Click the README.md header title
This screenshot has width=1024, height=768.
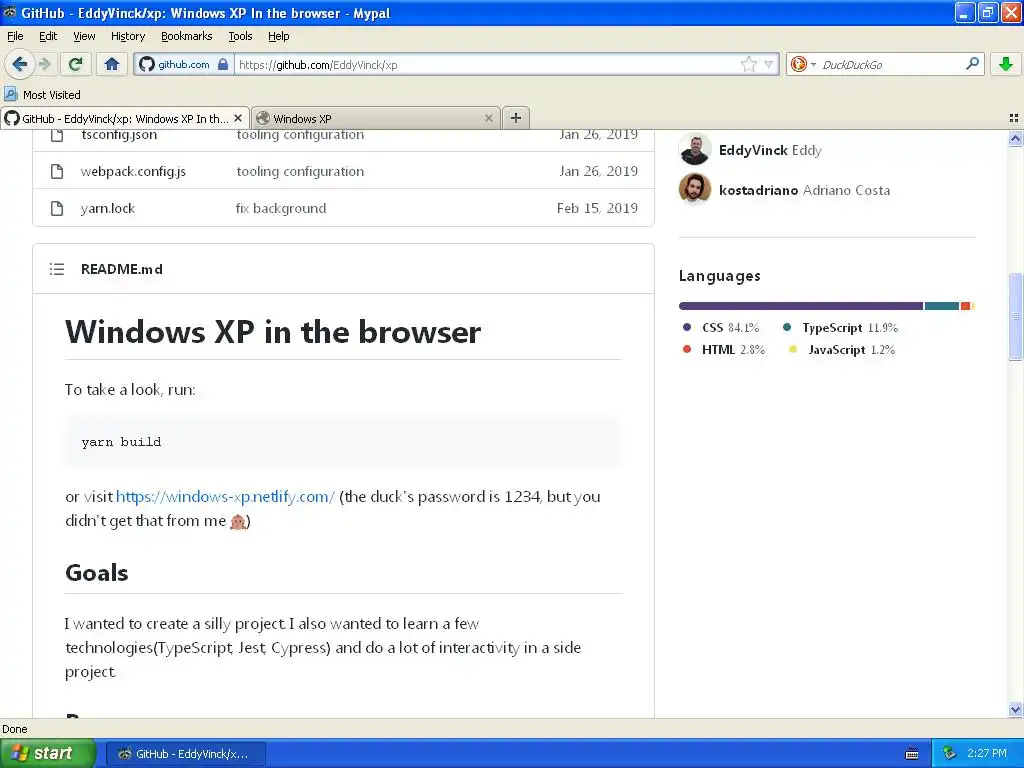pyautogui.click(x=121, y=269)
